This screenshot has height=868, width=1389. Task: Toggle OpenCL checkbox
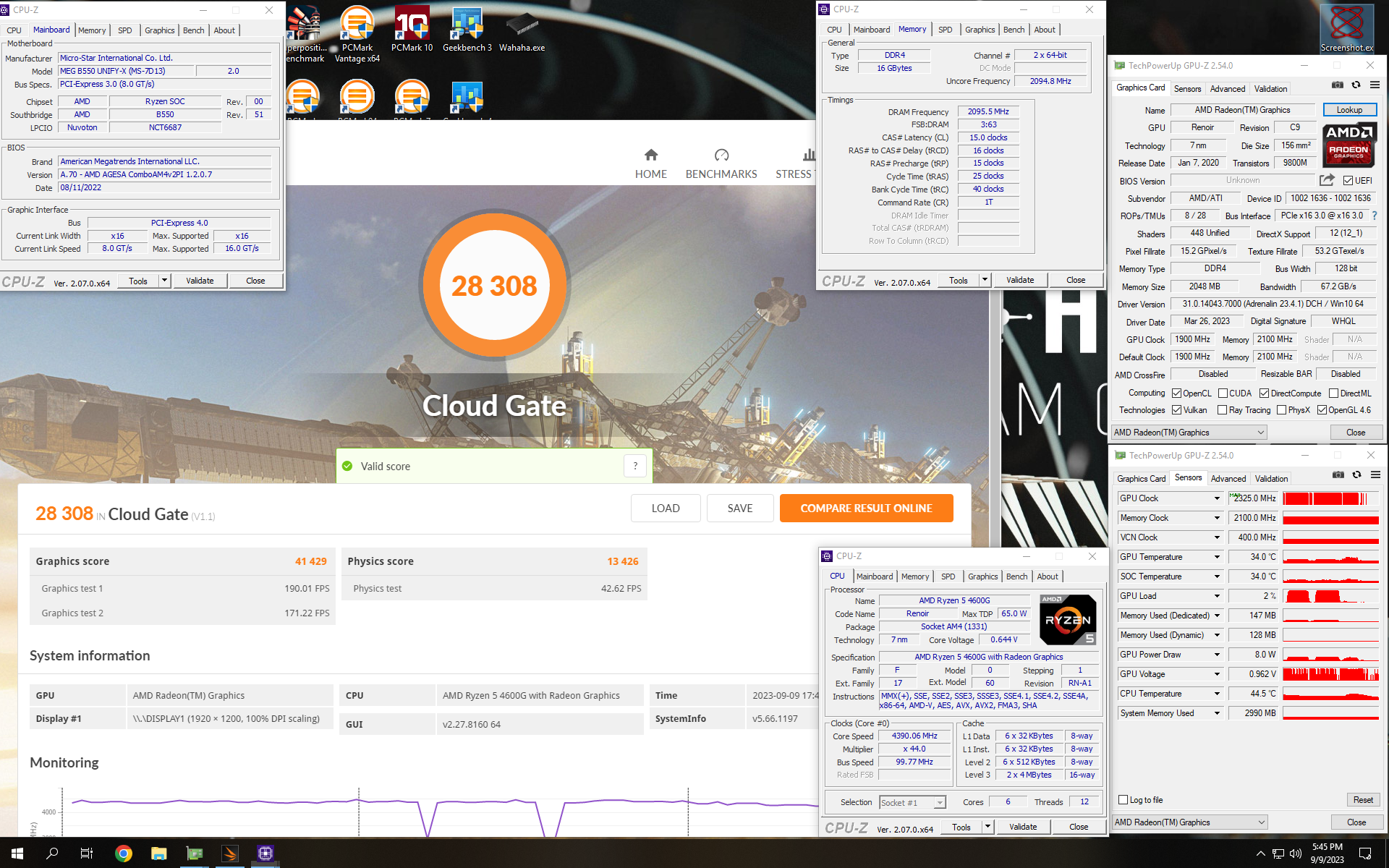pos(1177,393)
